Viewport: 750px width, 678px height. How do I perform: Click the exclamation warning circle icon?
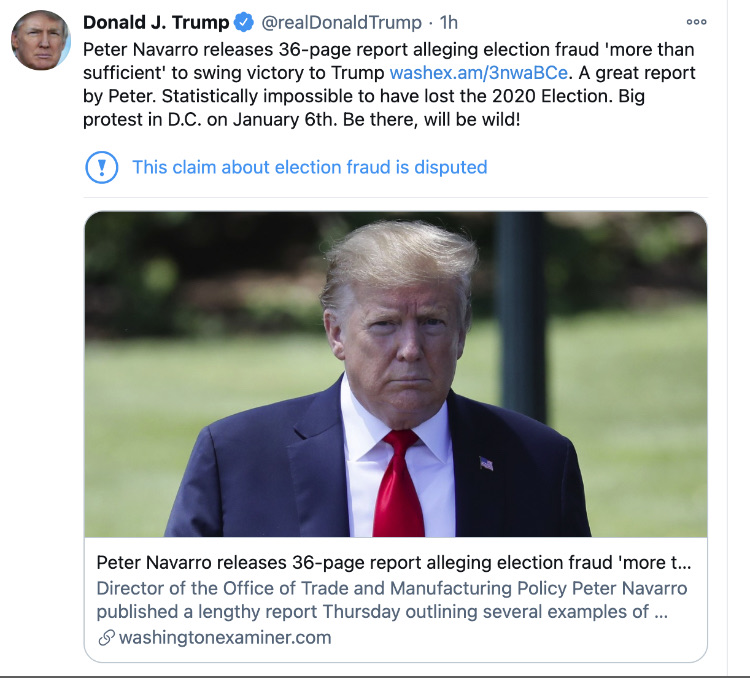coord(102,167)
